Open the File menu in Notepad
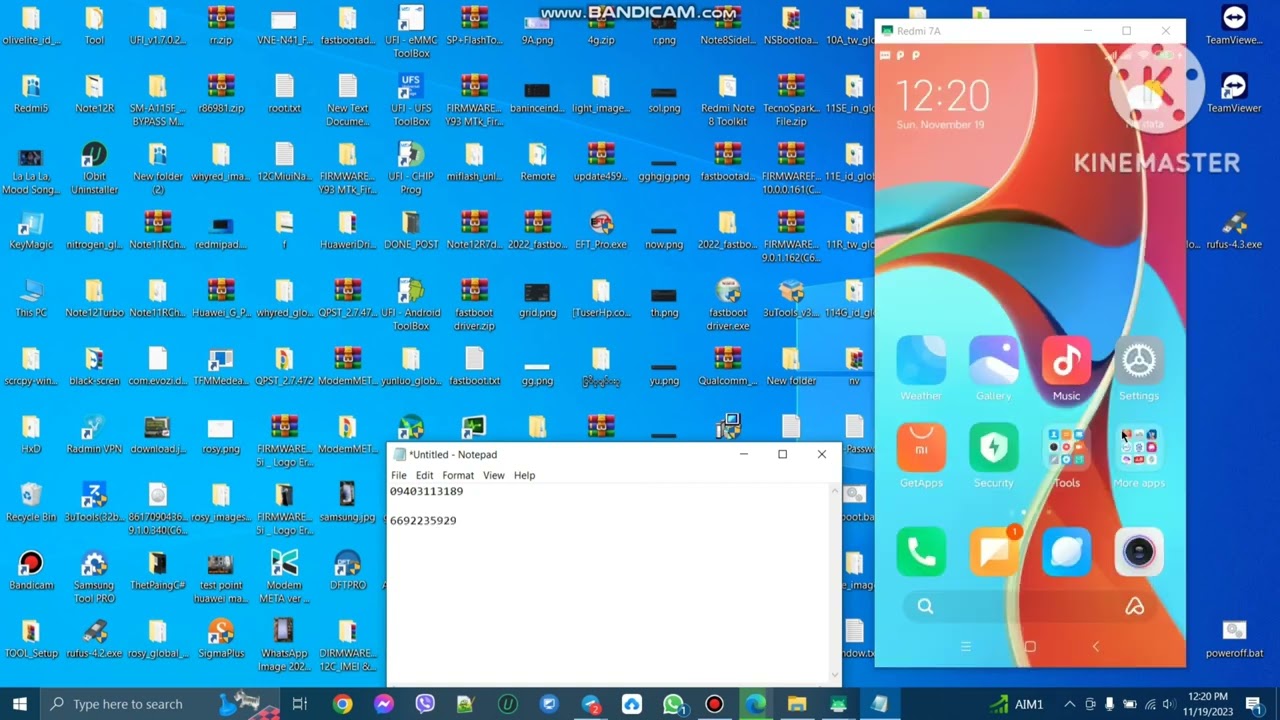 pos(398,475)
